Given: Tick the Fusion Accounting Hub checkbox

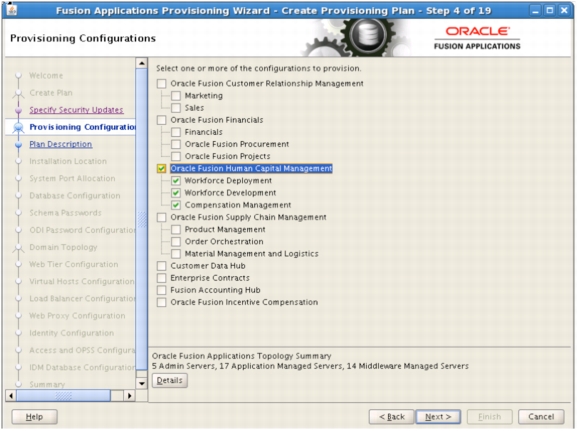Looking at the screenshot, I should pos(161,291).
